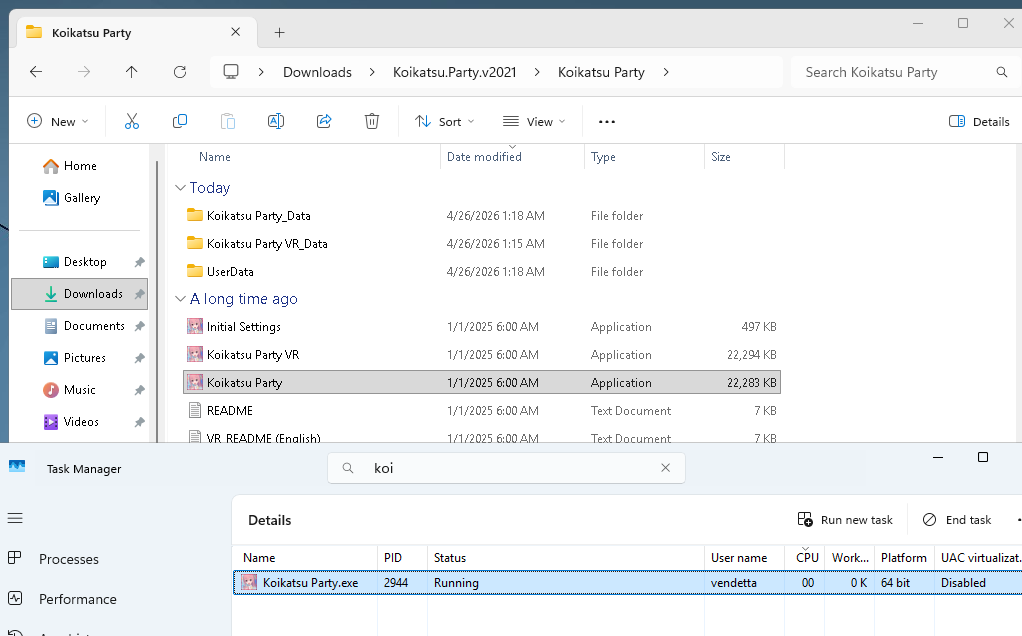Clear the Task Manager search box
The width and height of the screenshot is (1022, 636).
666,468
